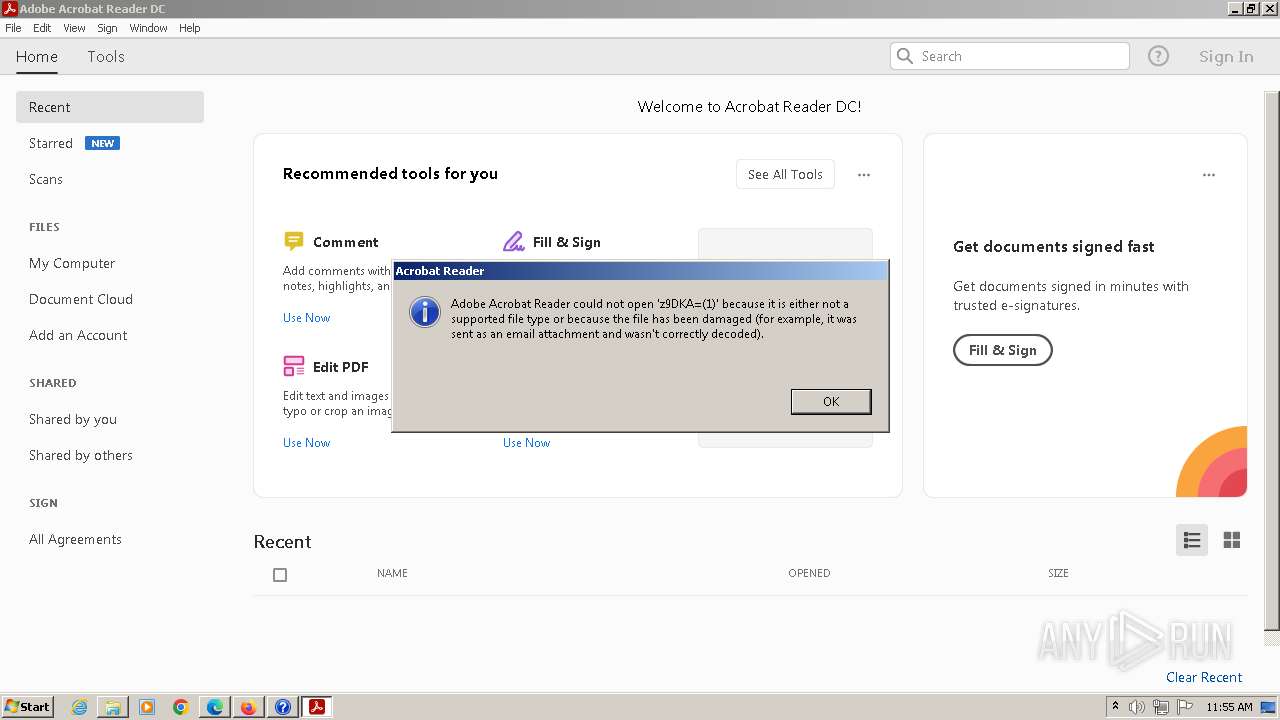Click the action center flag icon
1280x720 pixels.
click(1185, 707)
